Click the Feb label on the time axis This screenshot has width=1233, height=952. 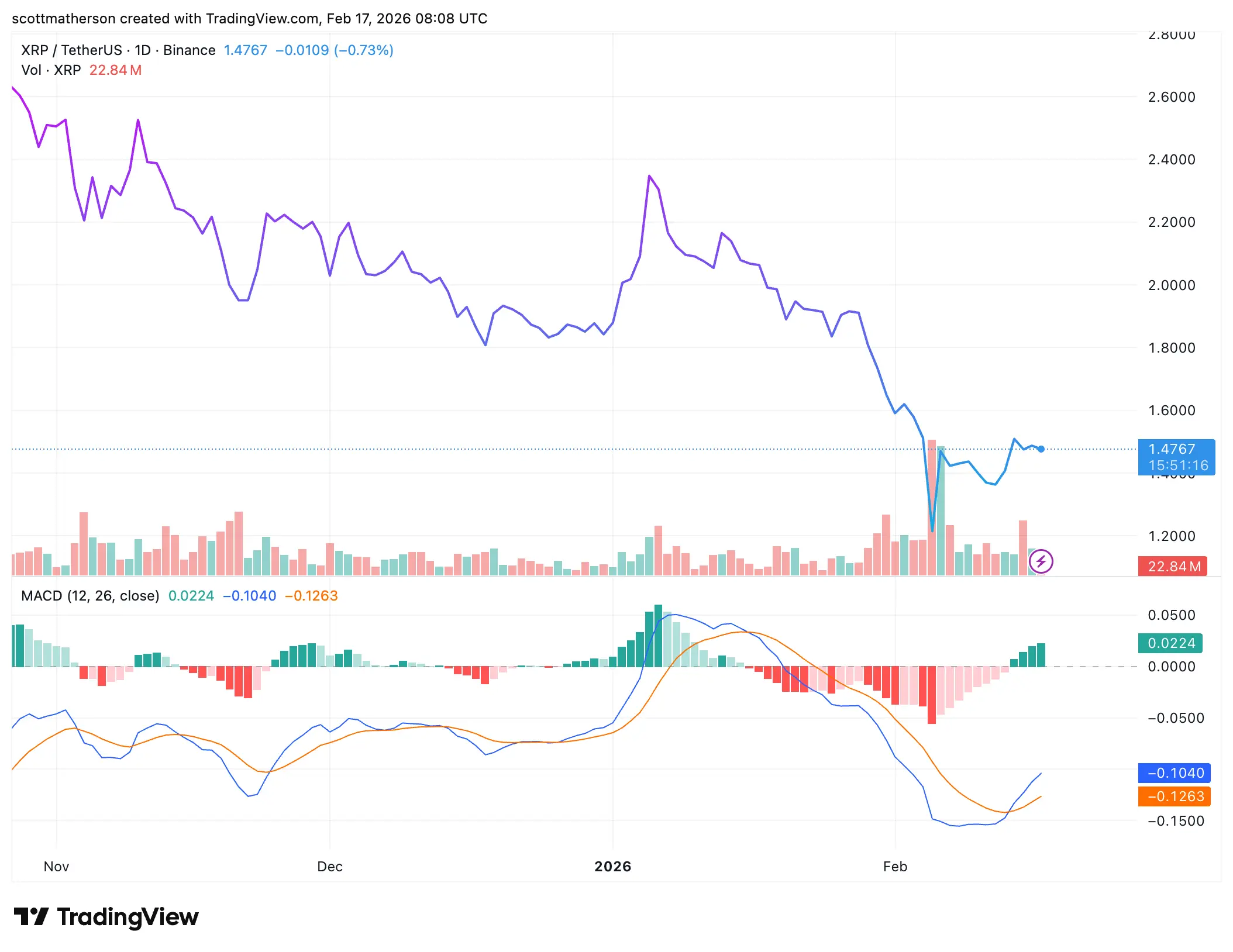[x=895, y=867]
